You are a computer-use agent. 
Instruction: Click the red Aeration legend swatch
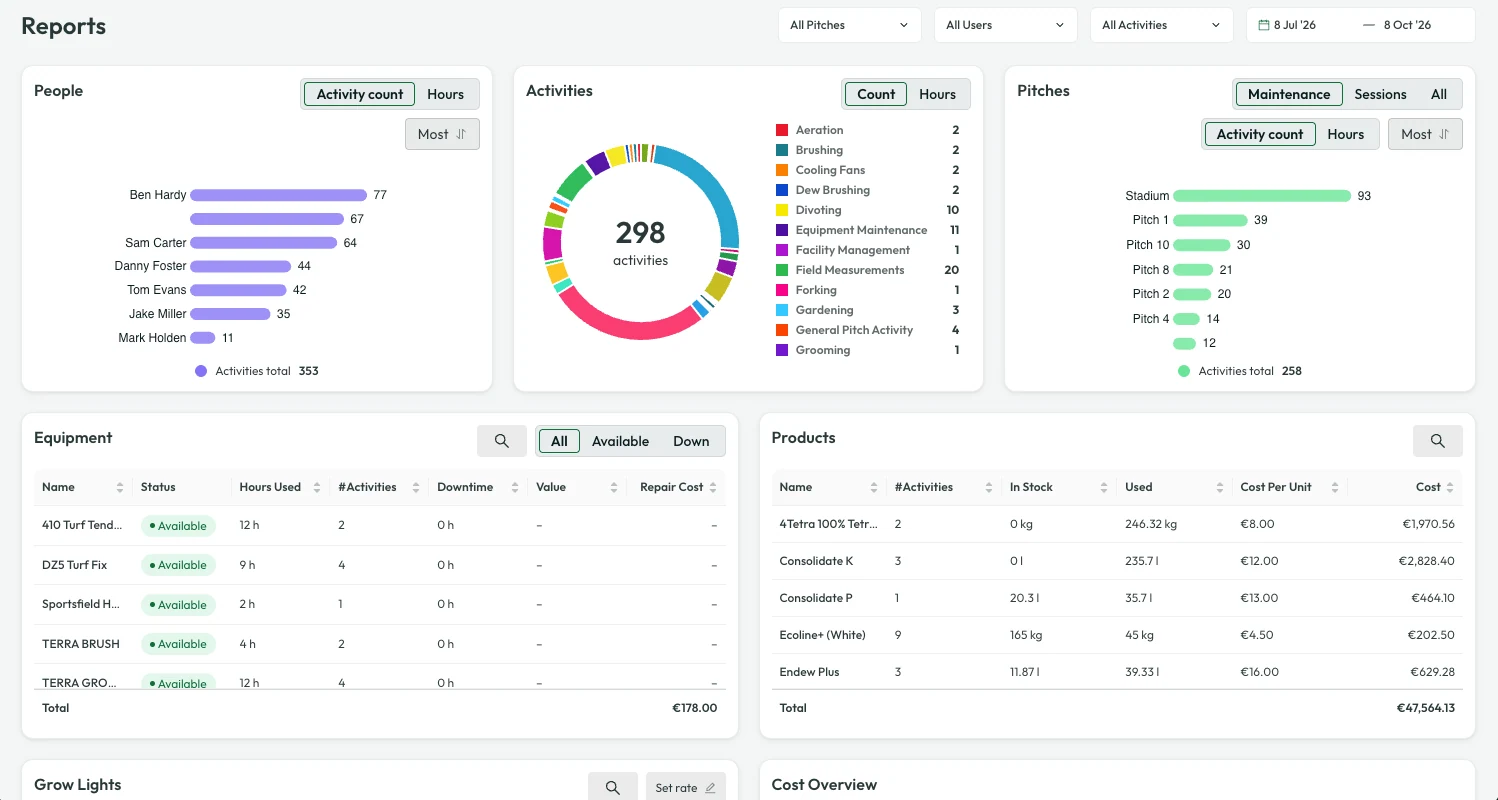coord(782,130)
